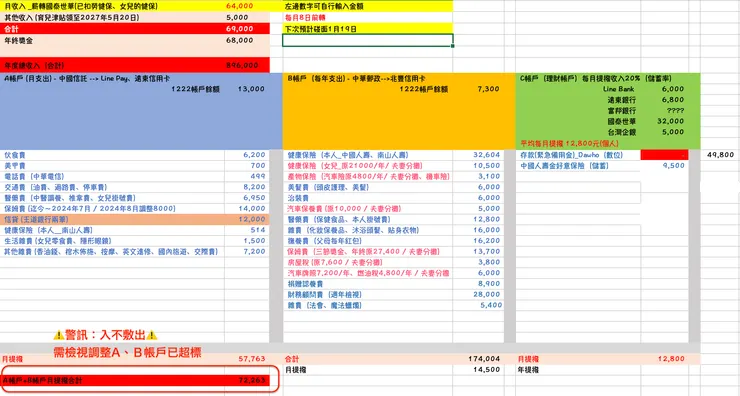Click the B帳戶 (每年支出) header text
This screenshot has width=740, height=396.
tap(356, 78)
